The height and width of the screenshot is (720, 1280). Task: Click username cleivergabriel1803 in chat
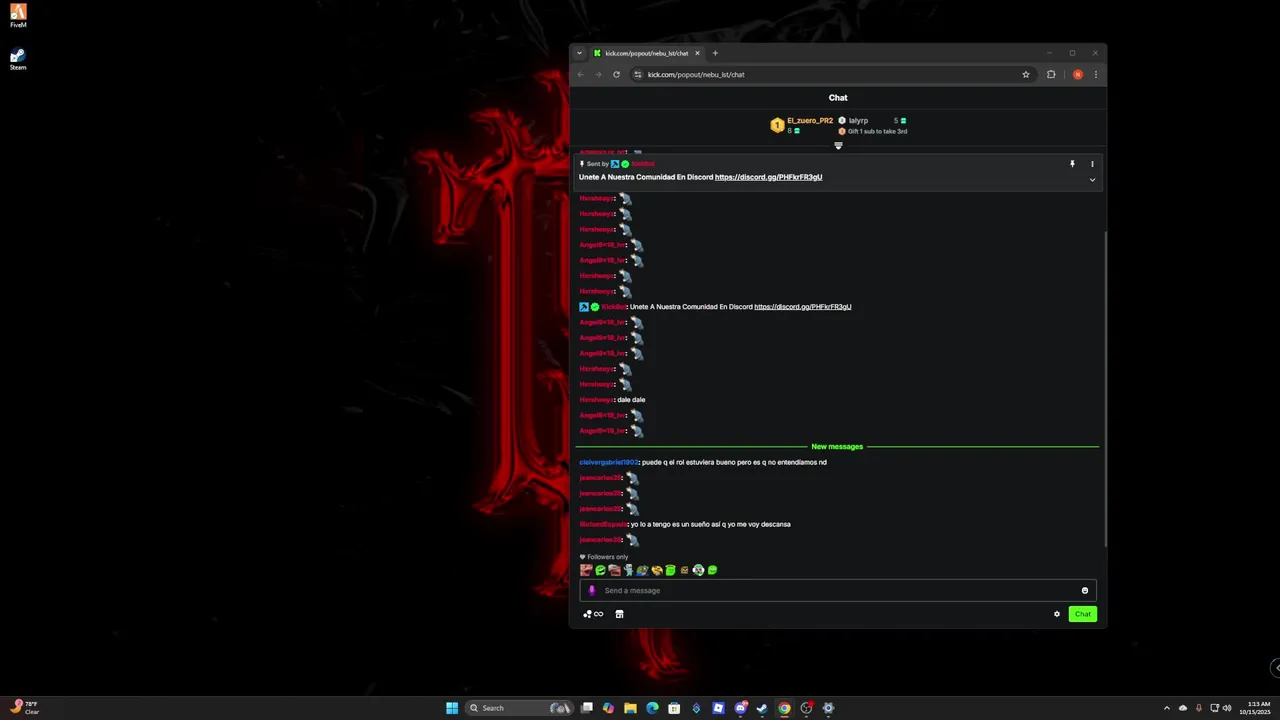pos(608,462)
